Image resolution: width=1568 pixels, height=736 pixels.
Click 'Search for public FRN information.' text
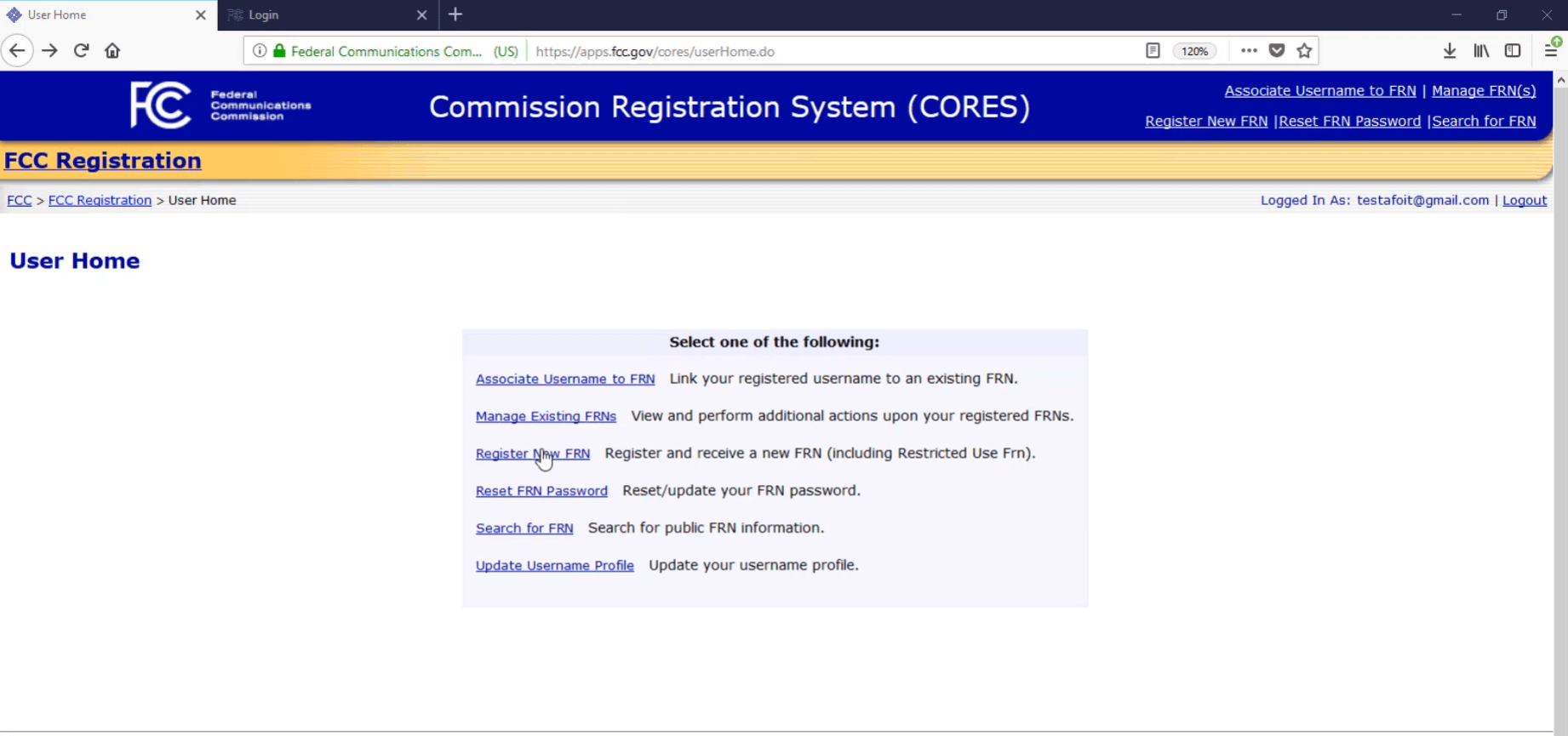point(707,528)
